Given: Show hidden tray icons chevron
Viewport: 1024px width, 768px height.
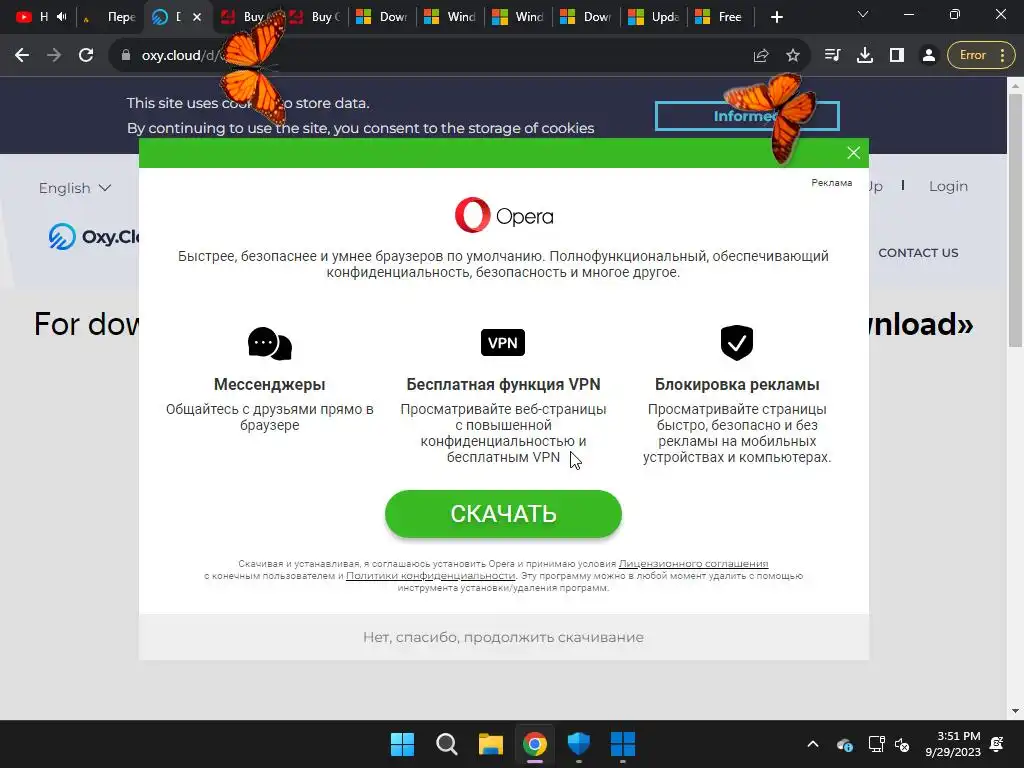Looking at the screenshot, I should [x=813, y=744].
